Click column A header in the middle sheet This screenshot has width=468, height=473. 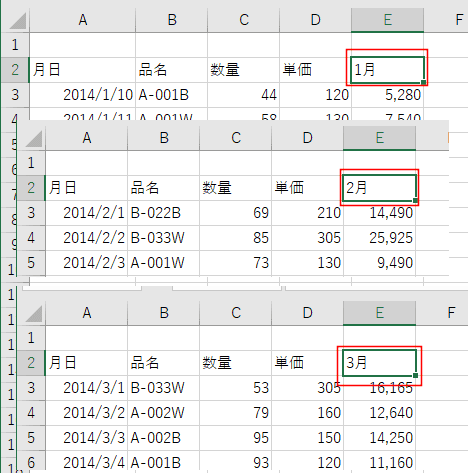point(87,138)
